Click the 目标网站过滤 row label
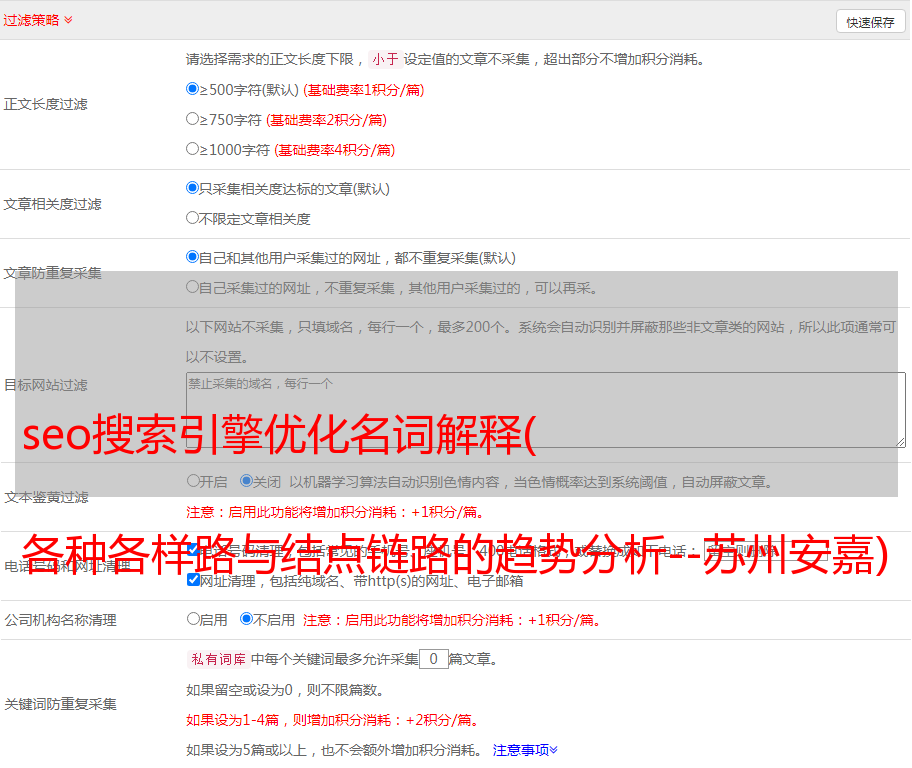912x768 pixels. (45, 385)
